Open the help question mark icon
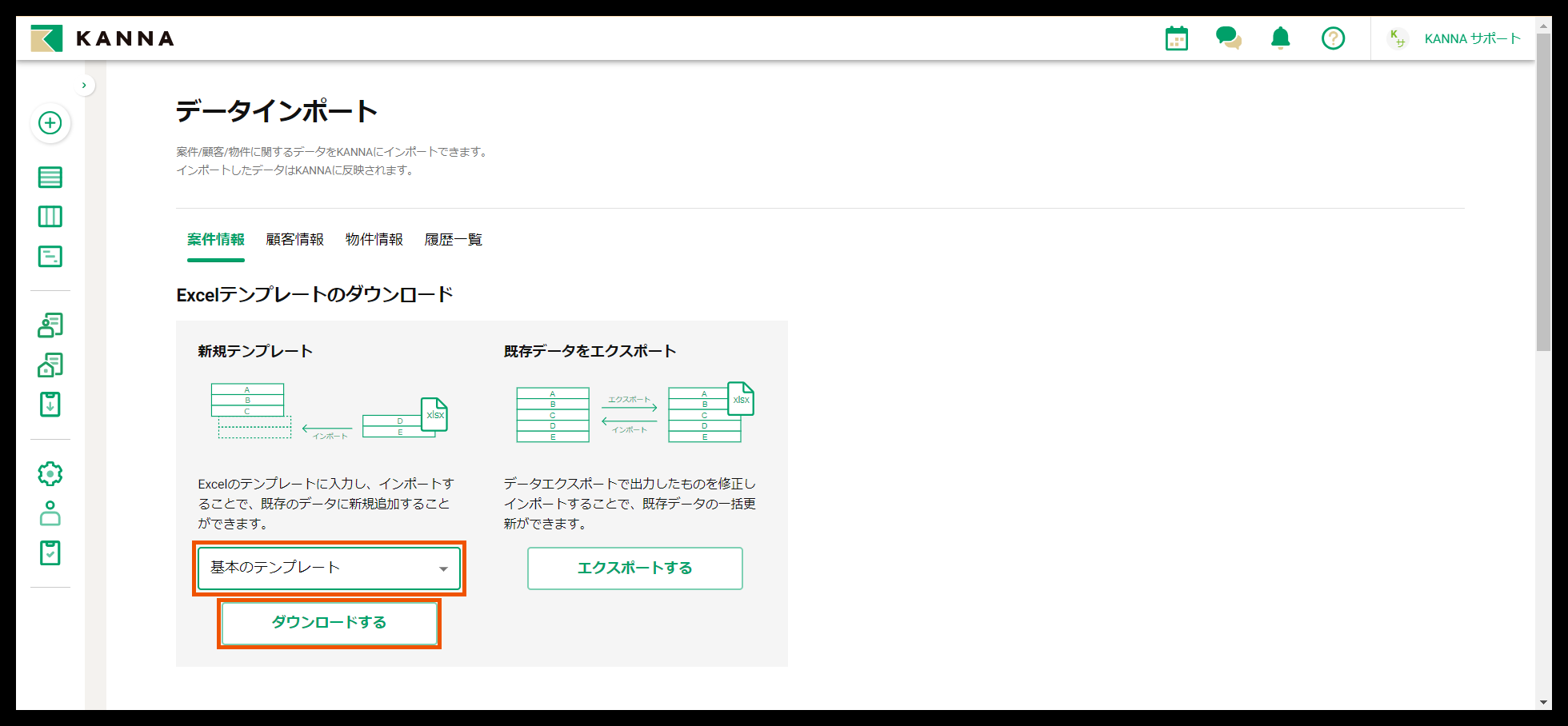The height and width of the screenshot is (726, 1568). click(x=1333, y=38)
